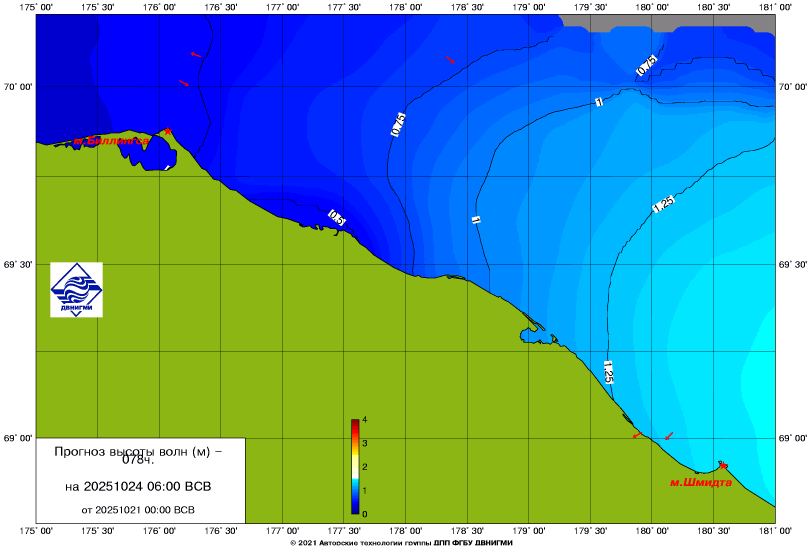This screenshot has height=550, width=810.
Task: Click the 70°00' latitude label on the left
Action: click(17, 88)
